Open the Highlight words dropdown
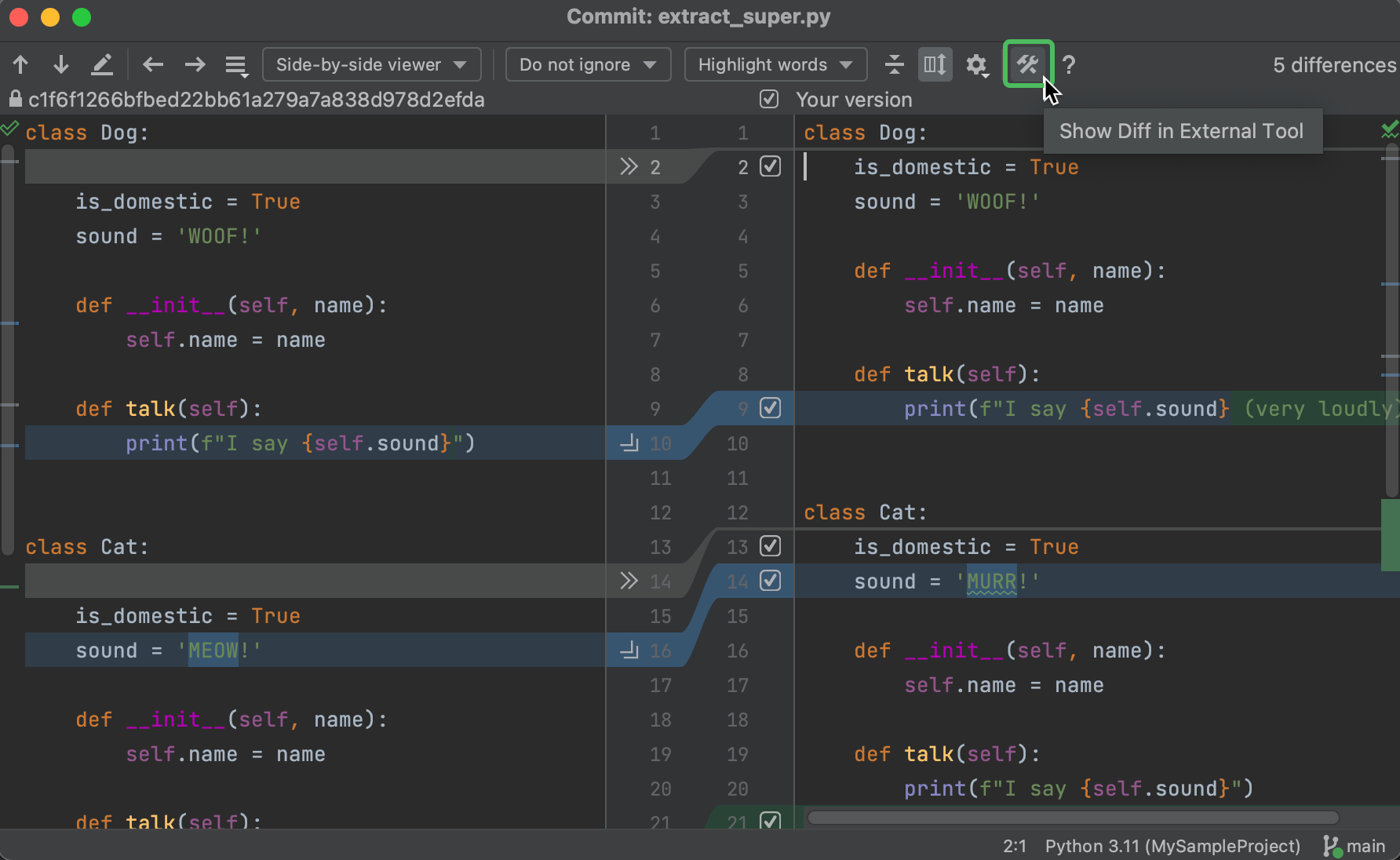 point(774,64)
